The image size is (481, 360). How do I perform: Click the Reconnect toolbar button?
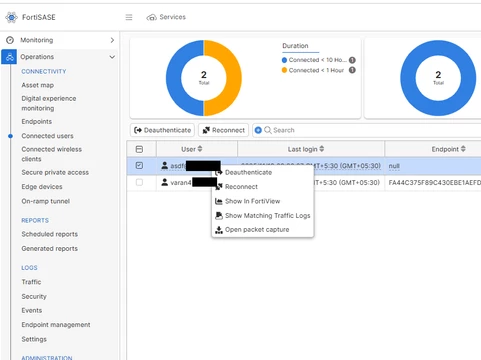[224, 130]
